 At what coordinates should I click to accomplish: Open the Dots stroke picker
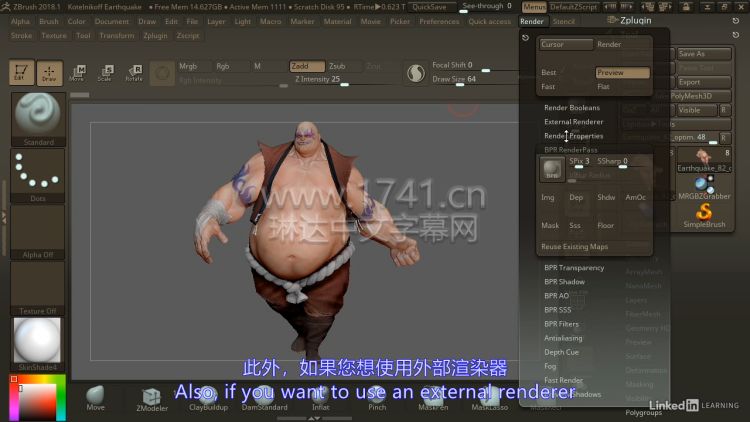point(38,176)
